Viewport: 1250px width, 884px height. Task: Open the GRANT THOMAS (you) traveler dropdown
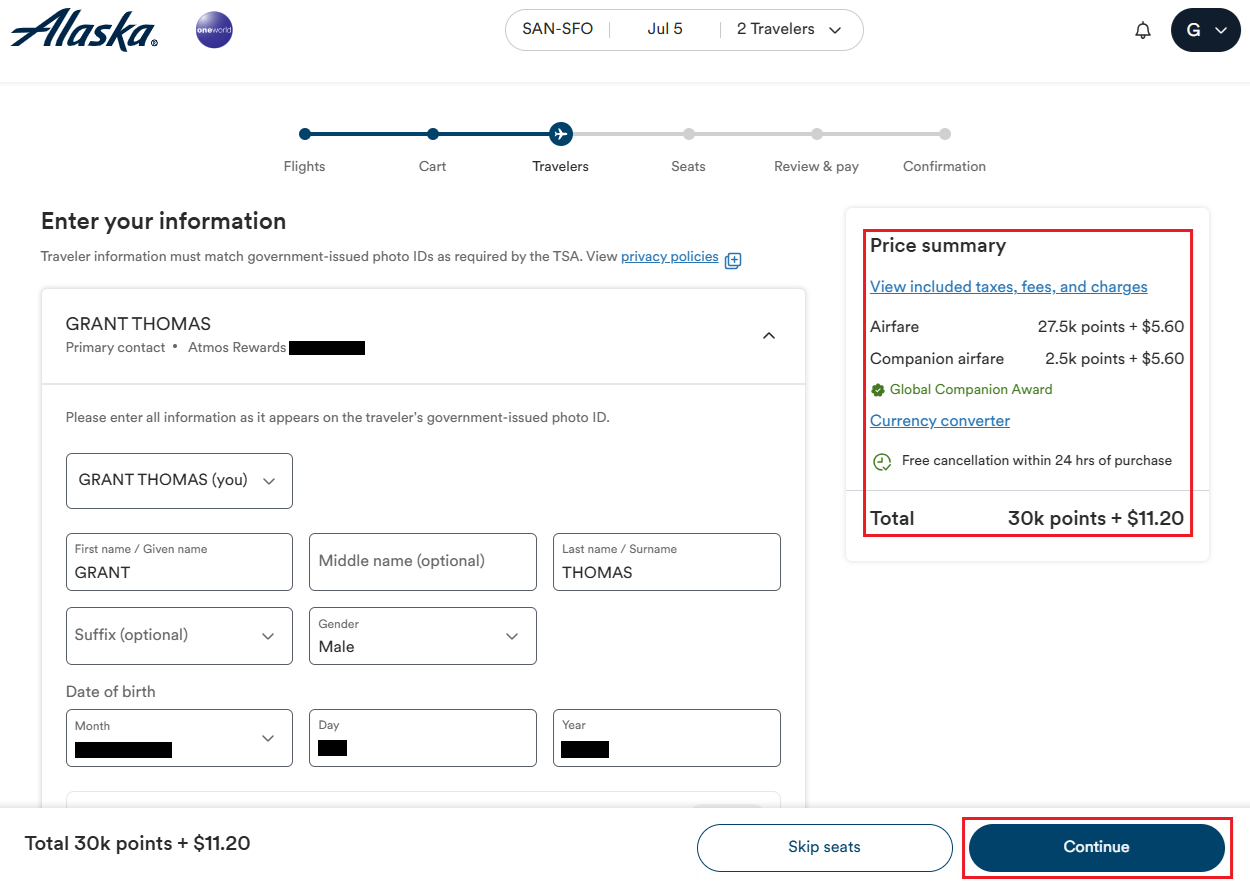pyautogui.click(x=179, y=481)
